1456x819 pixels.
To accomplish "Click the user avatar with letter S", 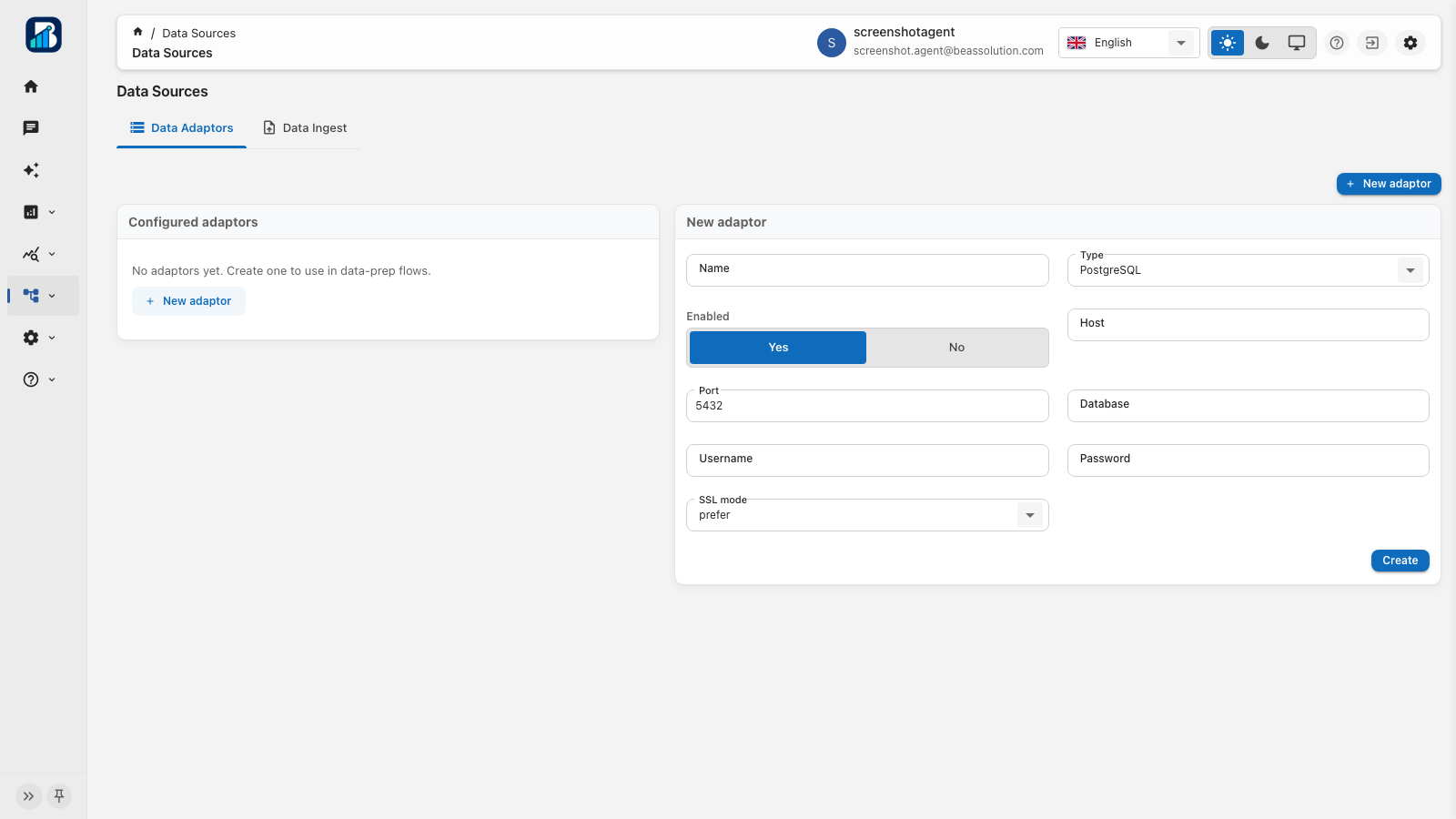I will click(x=832, y=43).
